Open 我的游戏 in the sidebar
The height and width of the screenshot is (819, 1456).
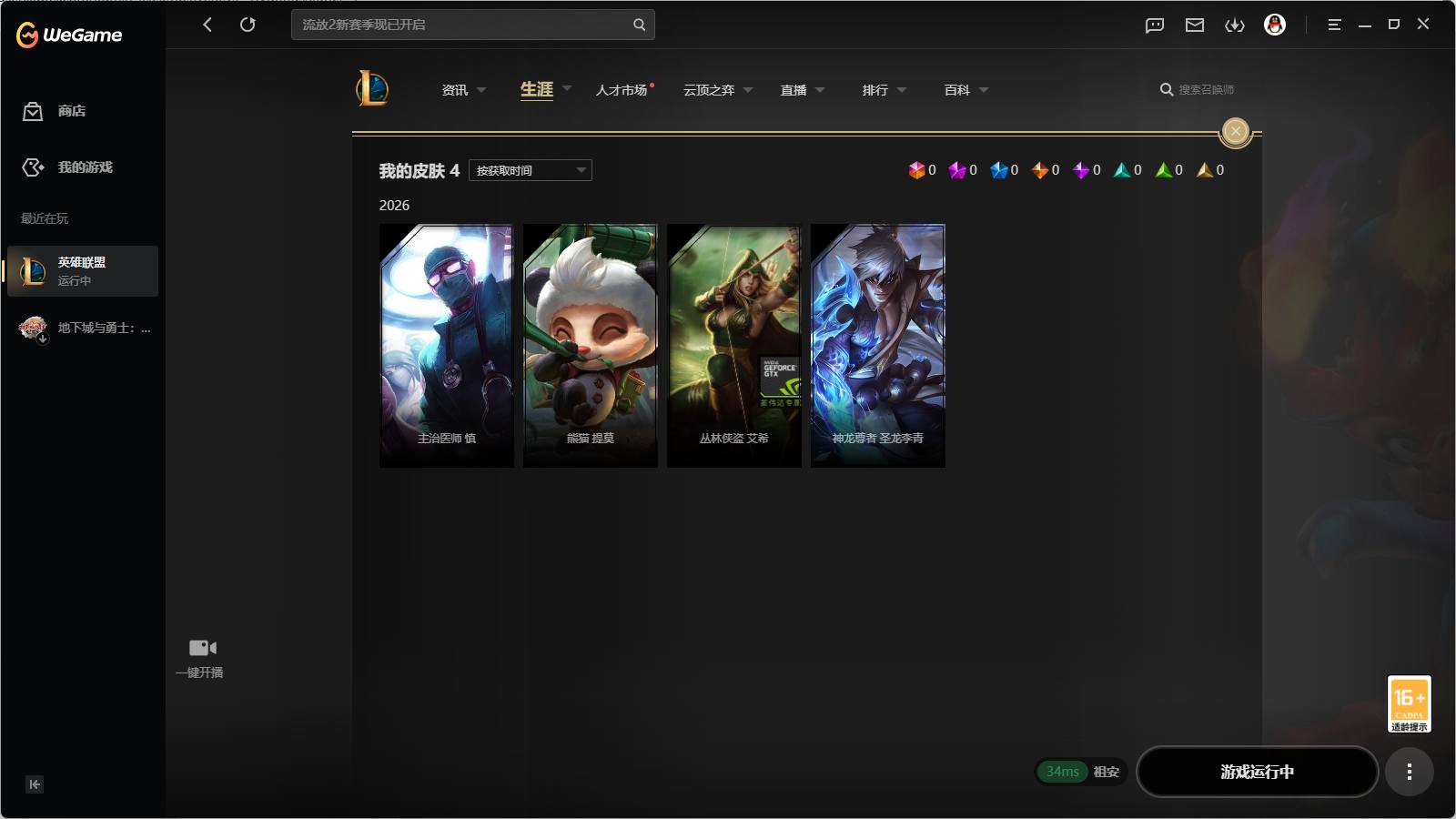coord(67,167)
